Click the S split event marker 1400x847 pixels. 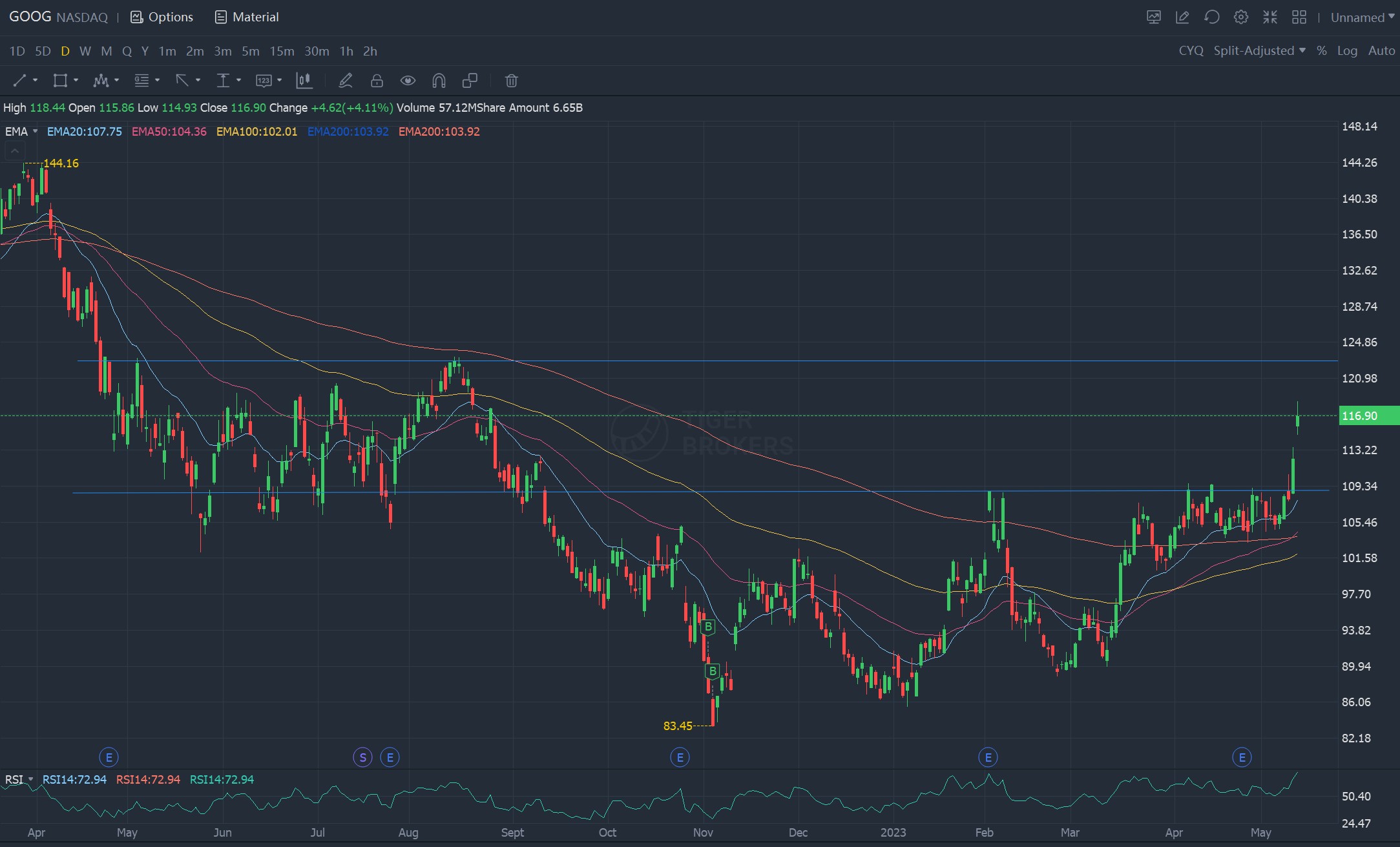[x=363, y=757]
